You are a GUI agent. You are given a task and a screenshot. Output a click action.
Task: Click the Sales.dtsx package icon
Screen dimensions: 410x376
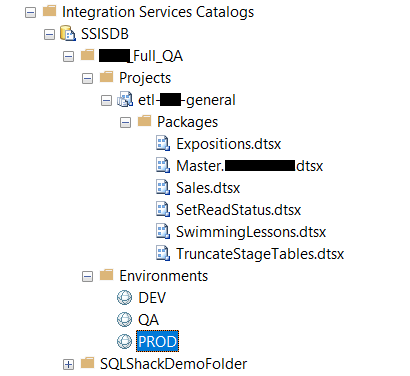163,188
